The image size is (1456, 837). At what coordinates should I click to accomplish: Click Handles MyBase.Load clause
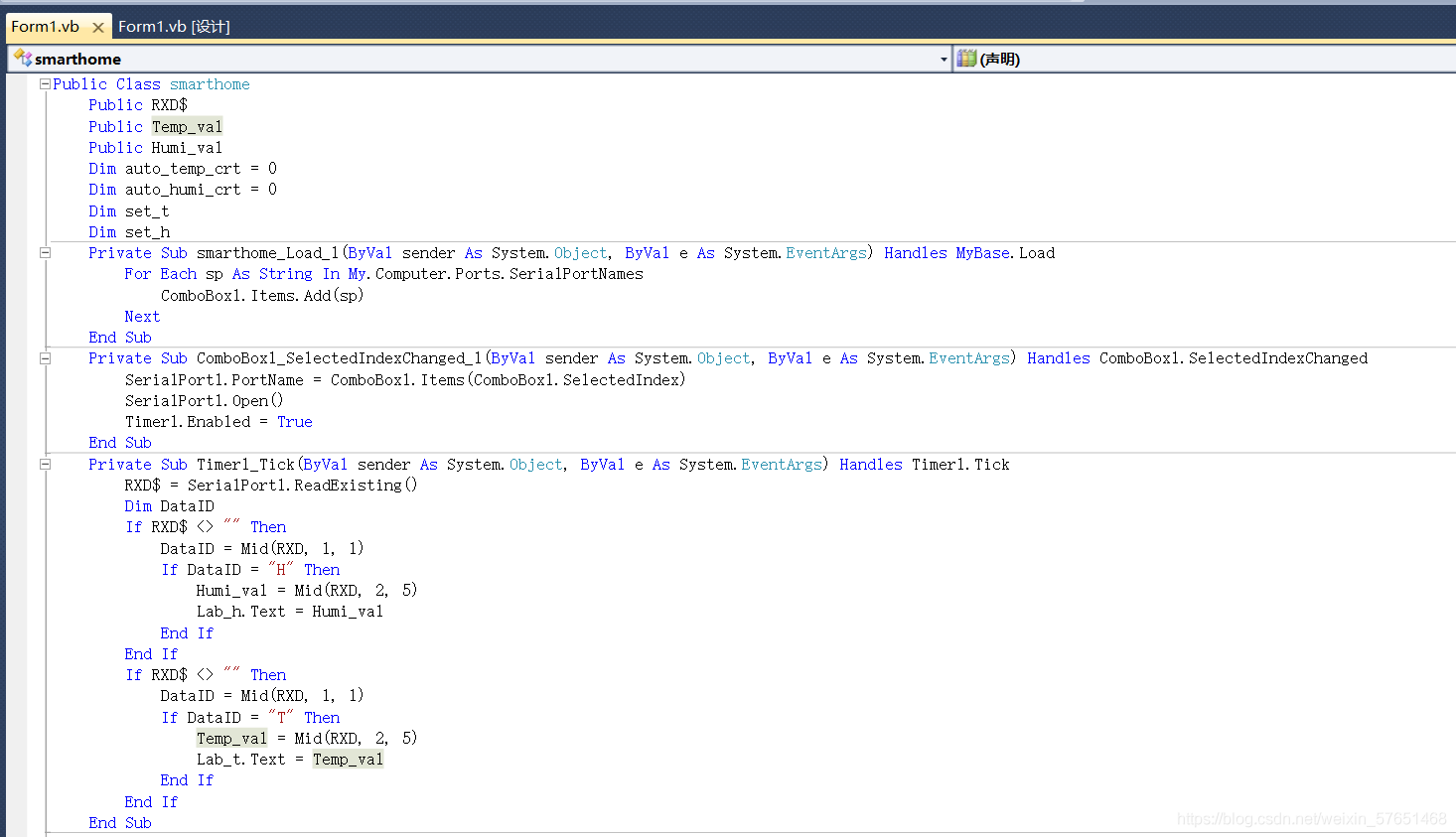point(969,253)
